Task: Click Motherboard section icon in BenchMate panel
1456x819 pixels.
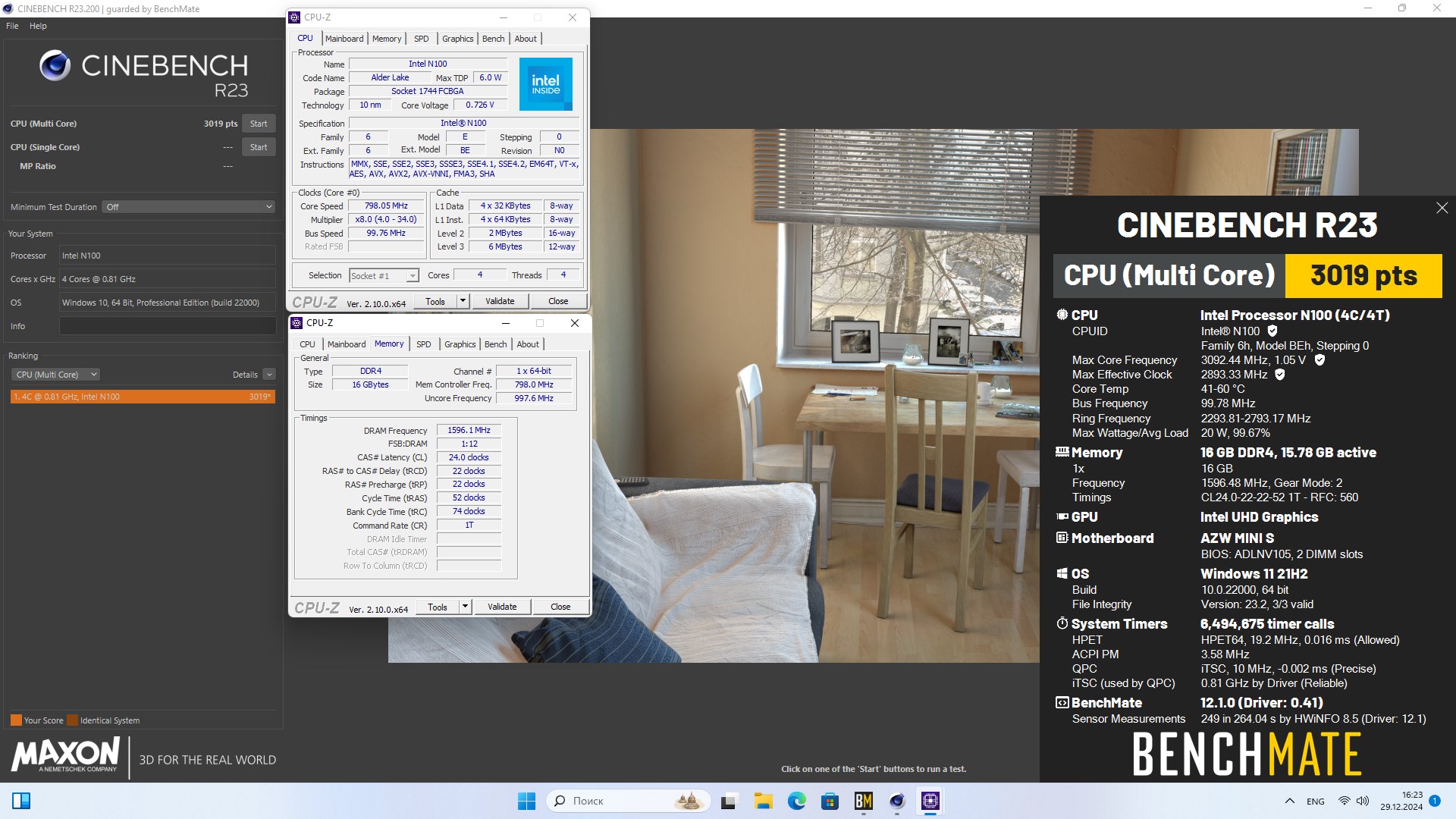Action: click(x=1062, y=538)
